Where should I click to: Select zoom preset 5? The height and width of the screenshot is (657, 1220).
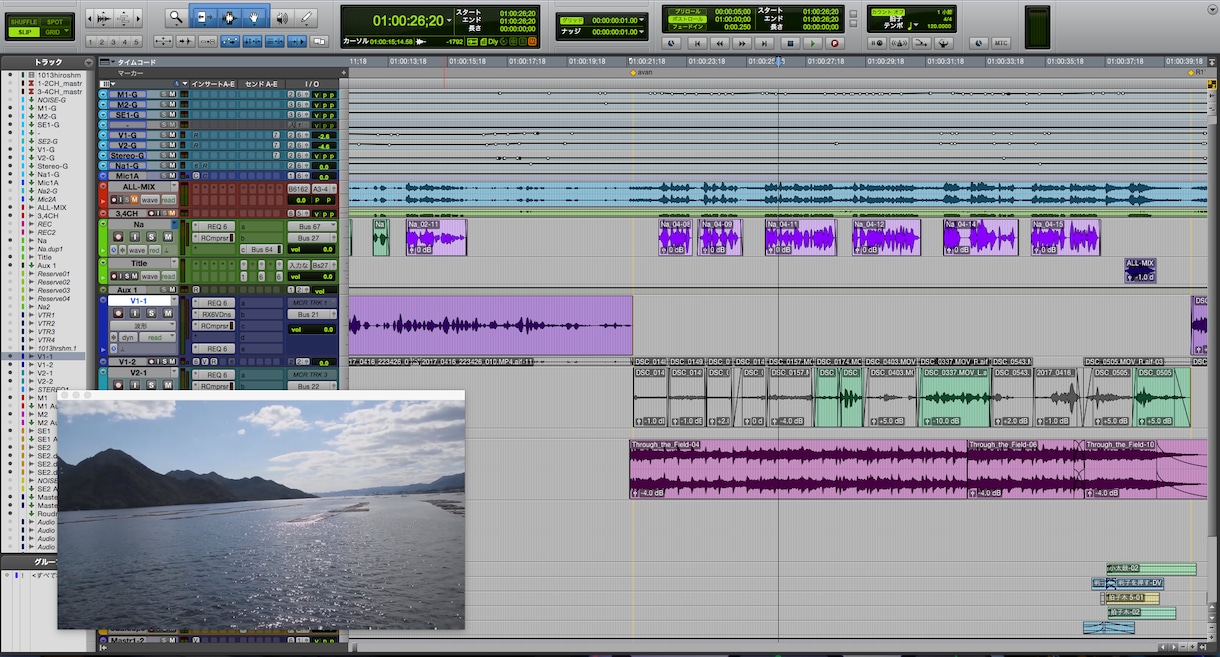[136, 42]
